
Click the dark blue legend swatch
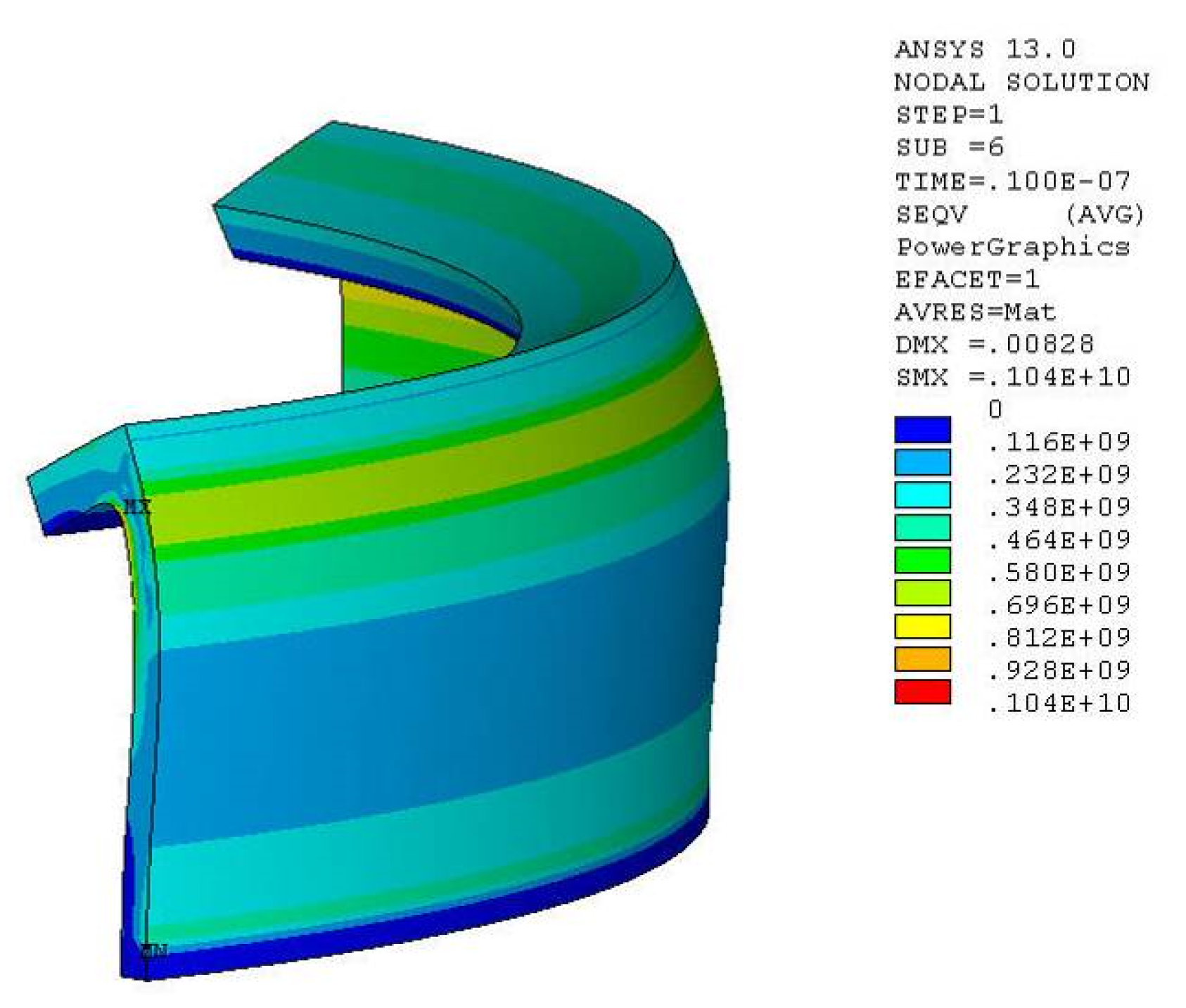[x=922, y=430]
